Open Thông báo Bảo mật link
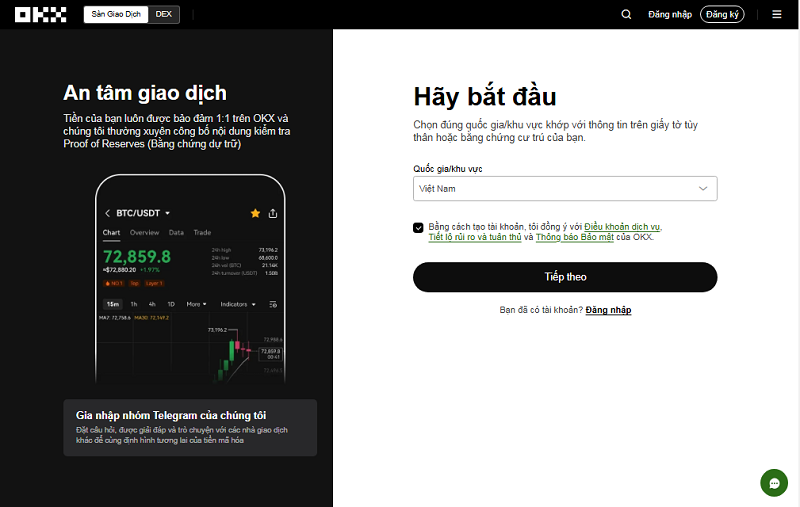 [x=574, y=237]
